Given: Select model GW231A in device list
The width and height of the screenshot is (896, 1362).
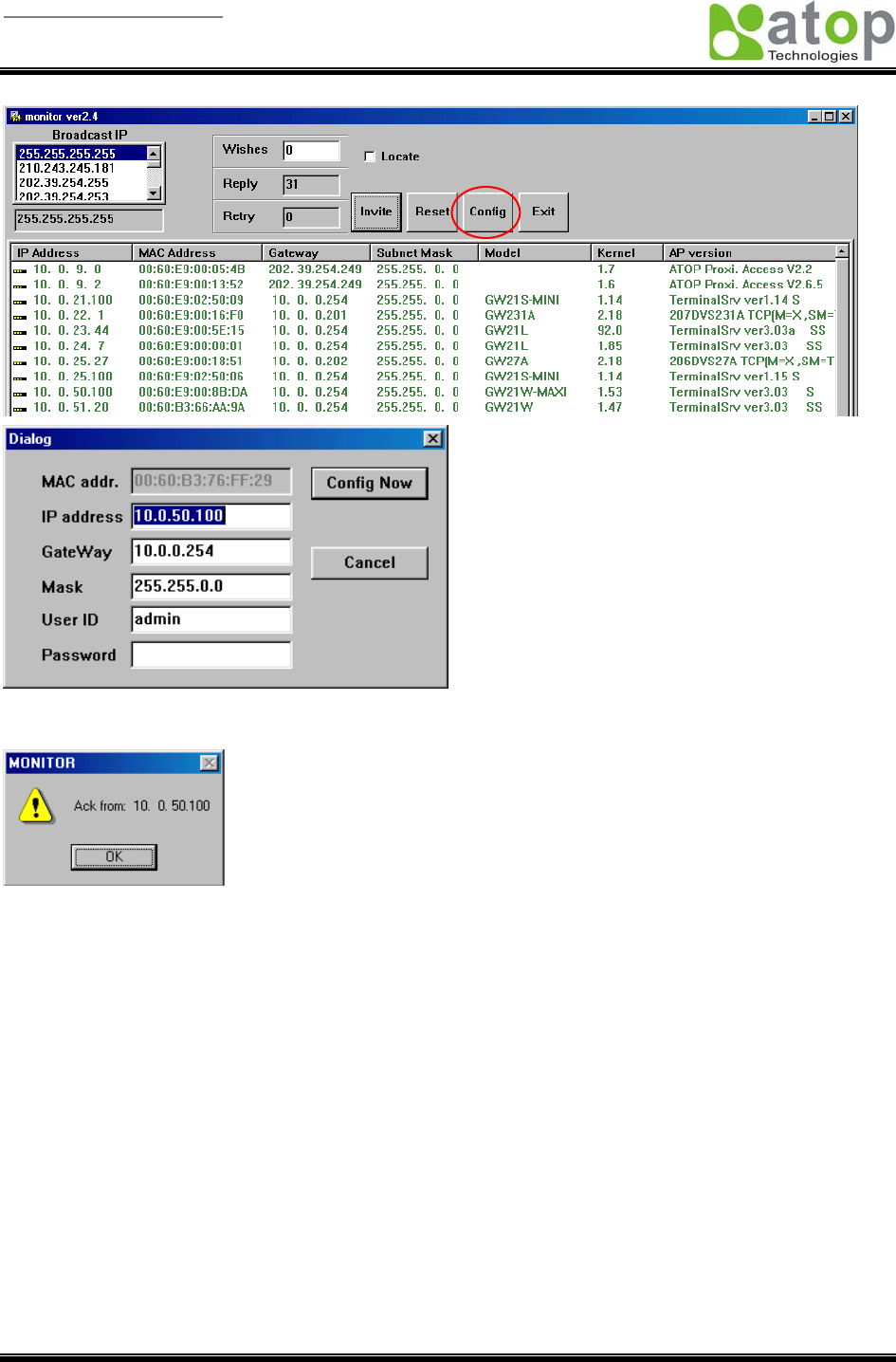Looking at the screenshot, I should click(x=509, y=315).
